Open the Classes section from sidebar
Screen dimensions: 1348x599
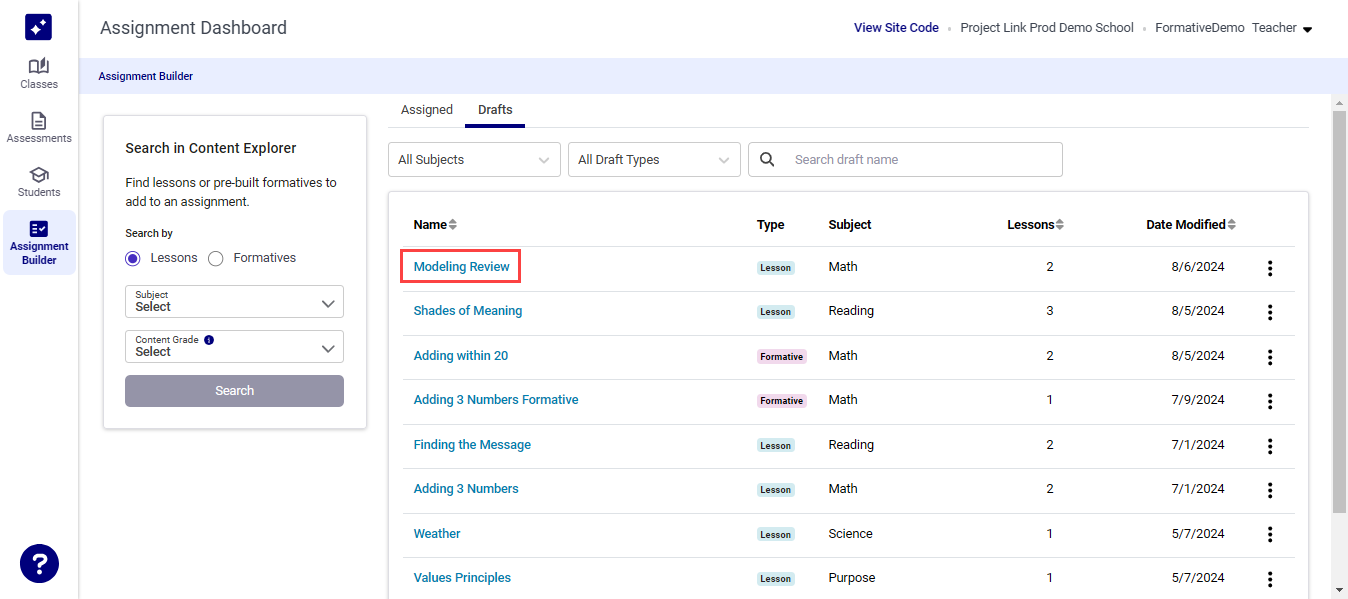click(x=38, y=70)
